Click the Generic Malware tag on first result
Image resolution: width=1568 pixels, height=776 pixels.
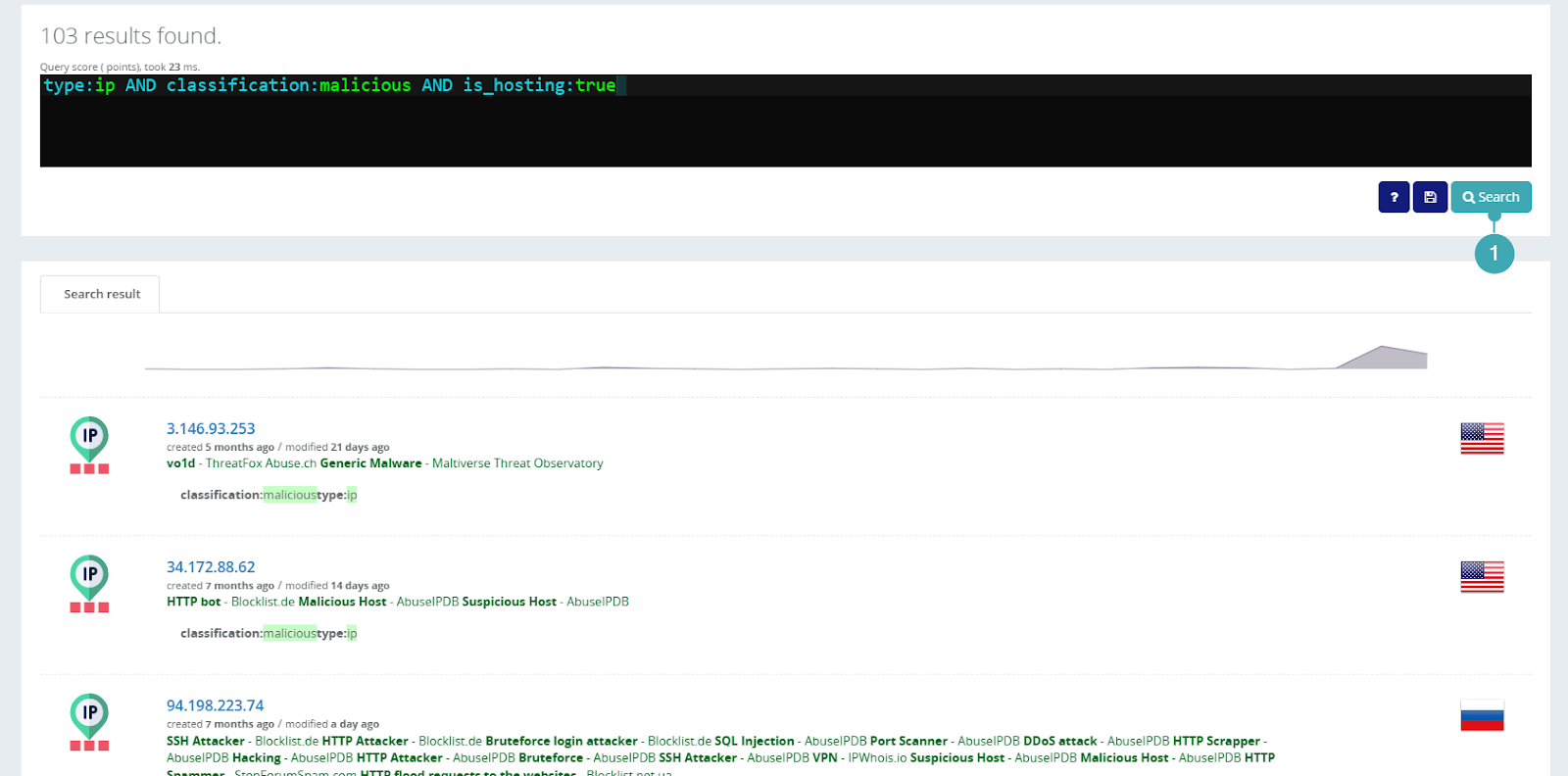[x=370, y=463]
